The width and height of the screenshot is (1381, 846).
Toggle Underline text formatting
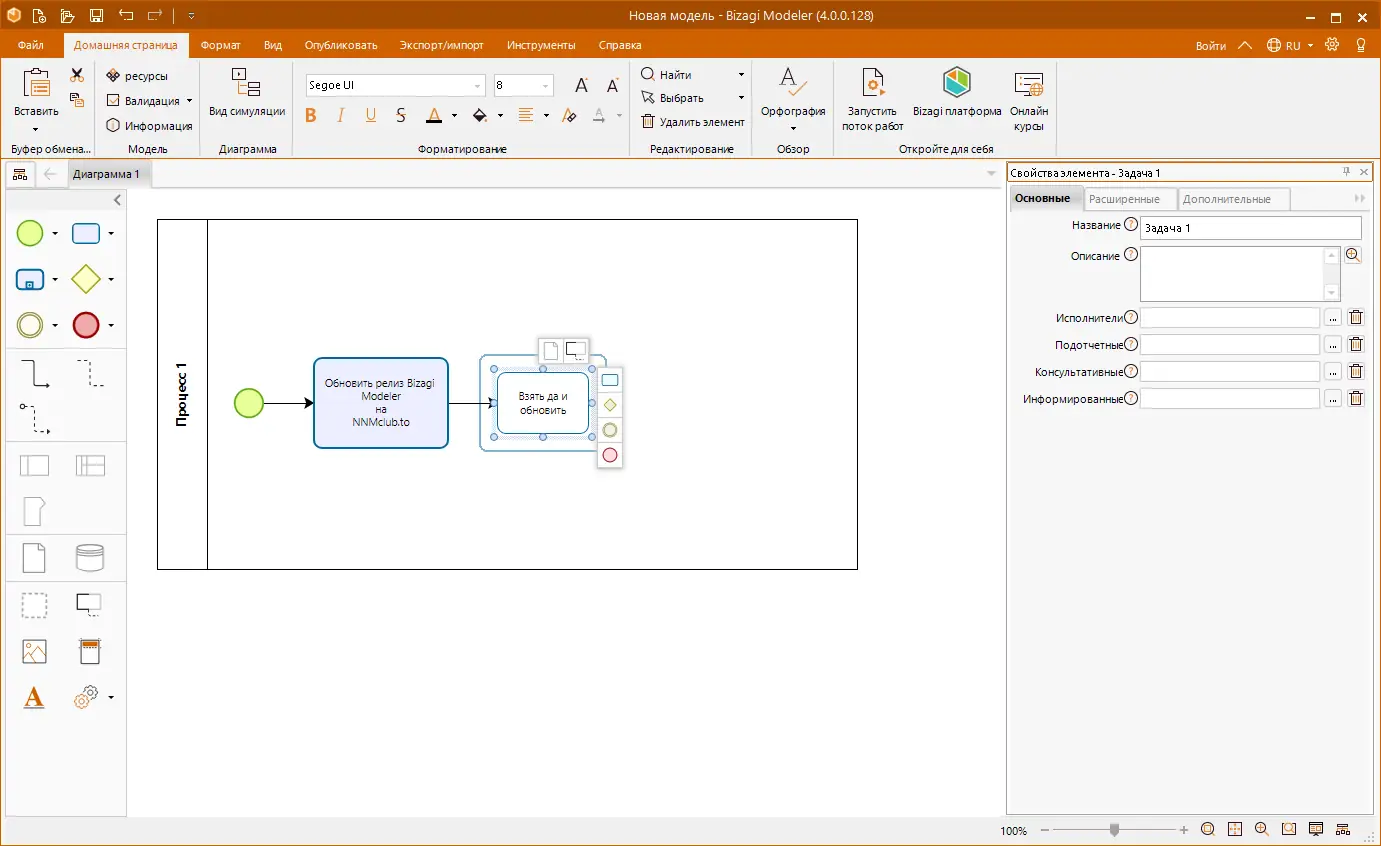(371, 116)
